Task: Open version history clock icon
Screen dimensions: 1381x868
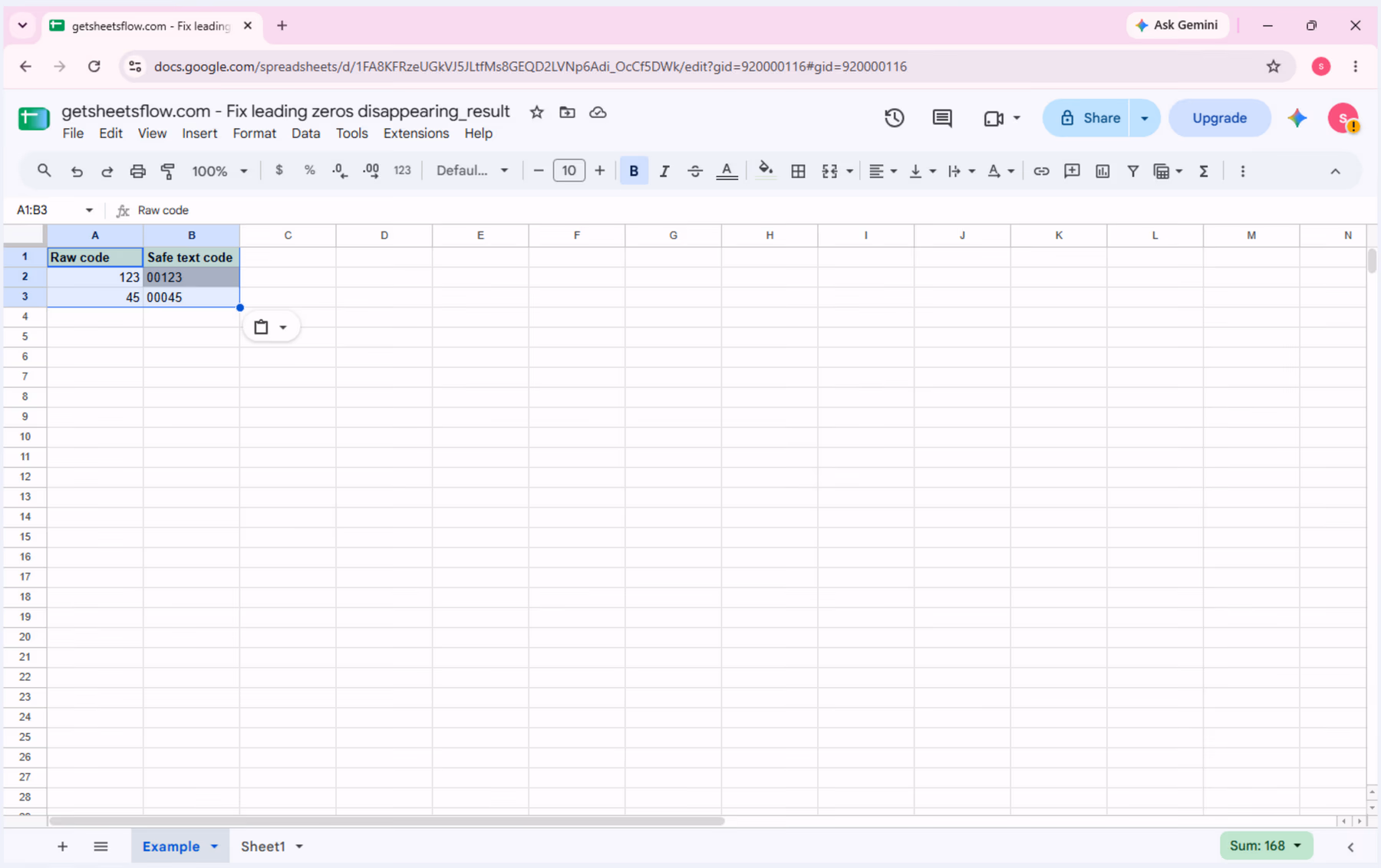Action: pos(894,118)
